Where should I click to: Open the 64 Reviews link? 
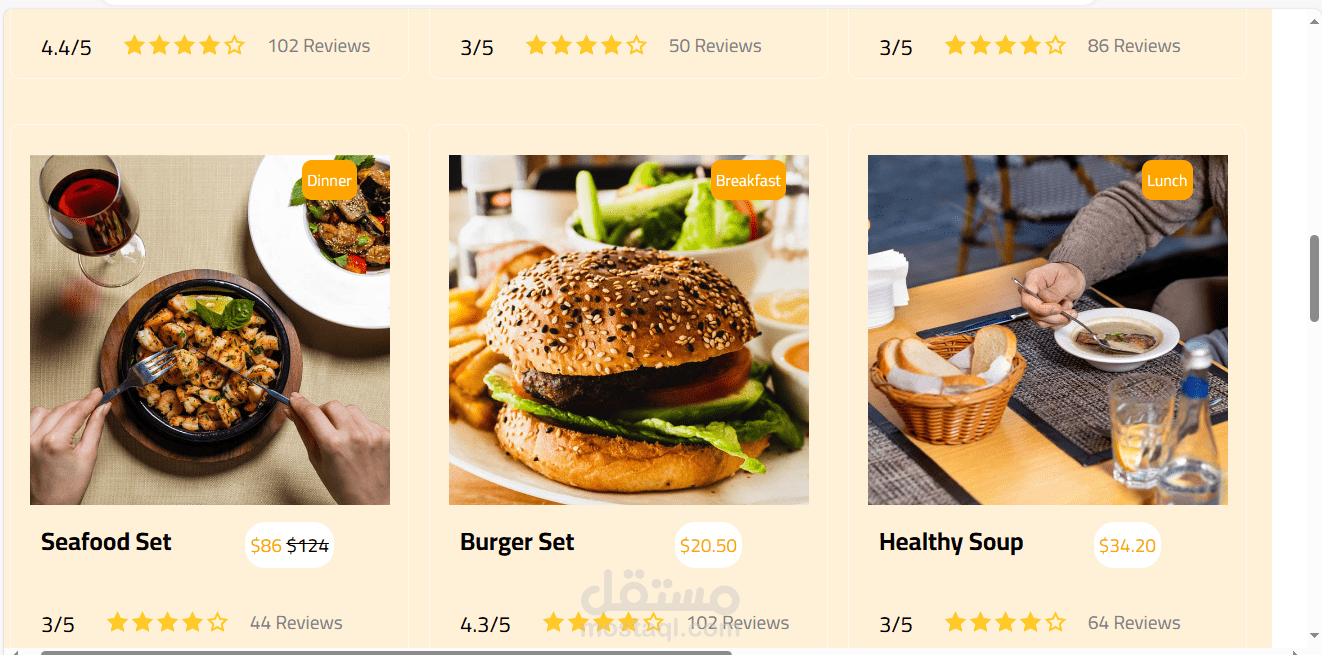[1134, 622]
